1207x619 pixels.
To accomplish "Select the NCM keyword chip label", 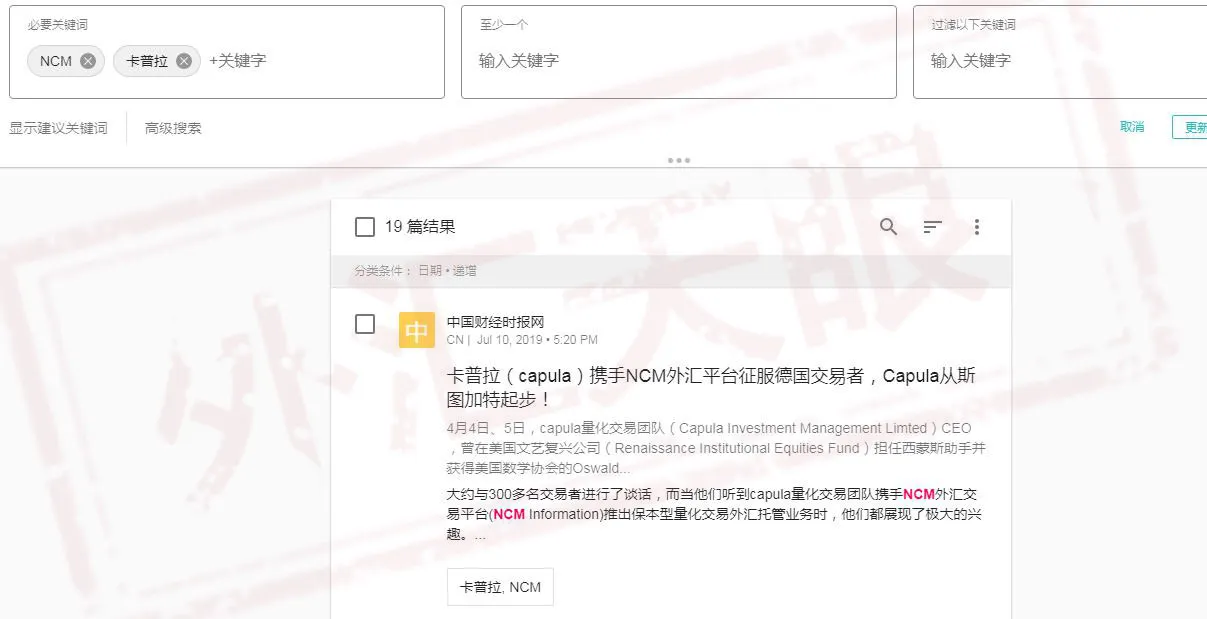I will [x=56, y=61].
